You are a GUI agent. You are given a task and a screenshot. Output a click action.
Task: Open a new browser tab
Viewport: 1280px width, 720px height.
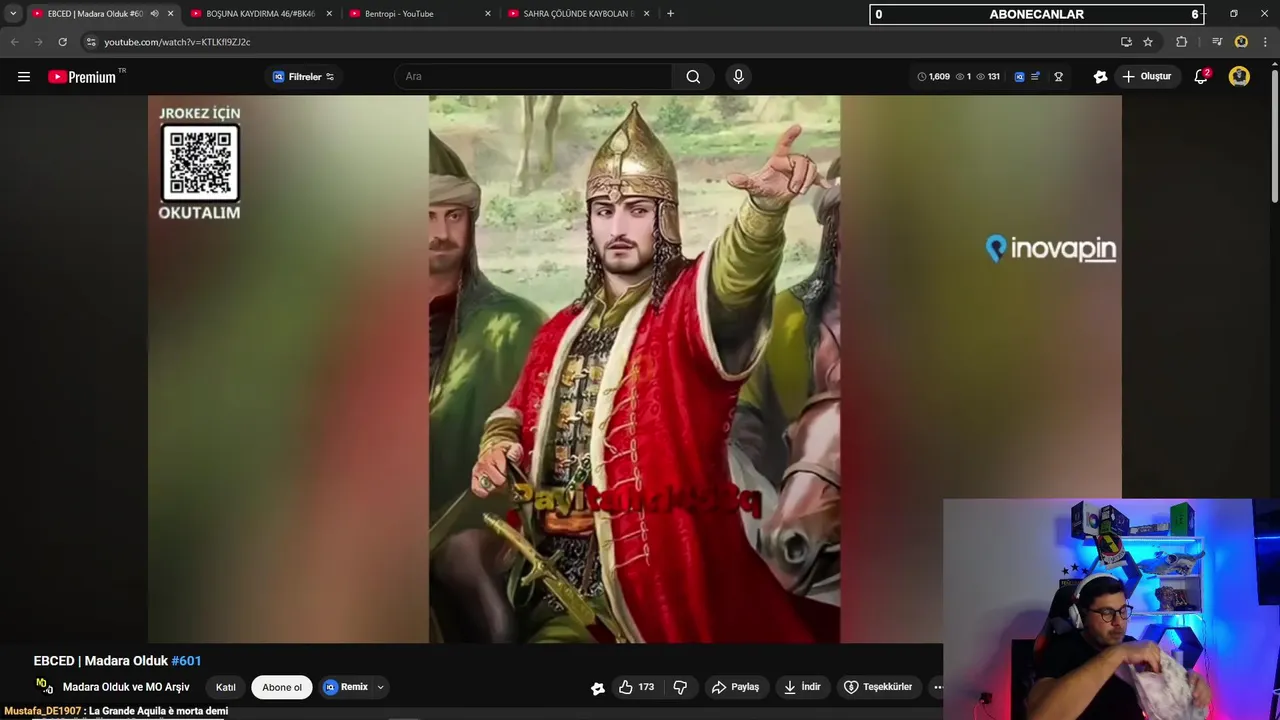[670, 14]
